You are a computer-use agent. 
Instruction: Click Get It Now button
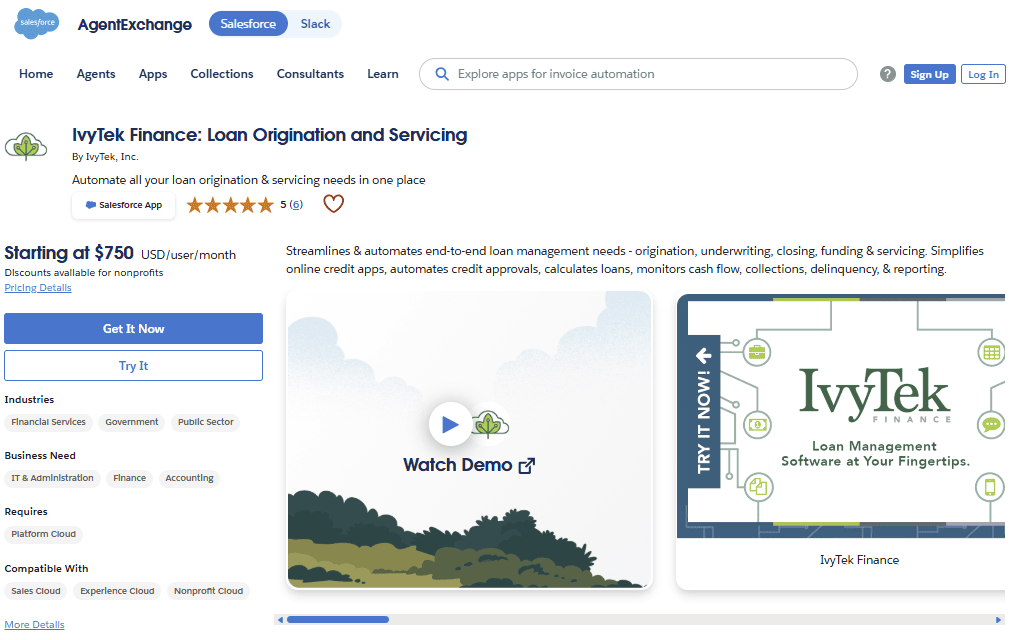pyautogui.click(x=133, y=328)
